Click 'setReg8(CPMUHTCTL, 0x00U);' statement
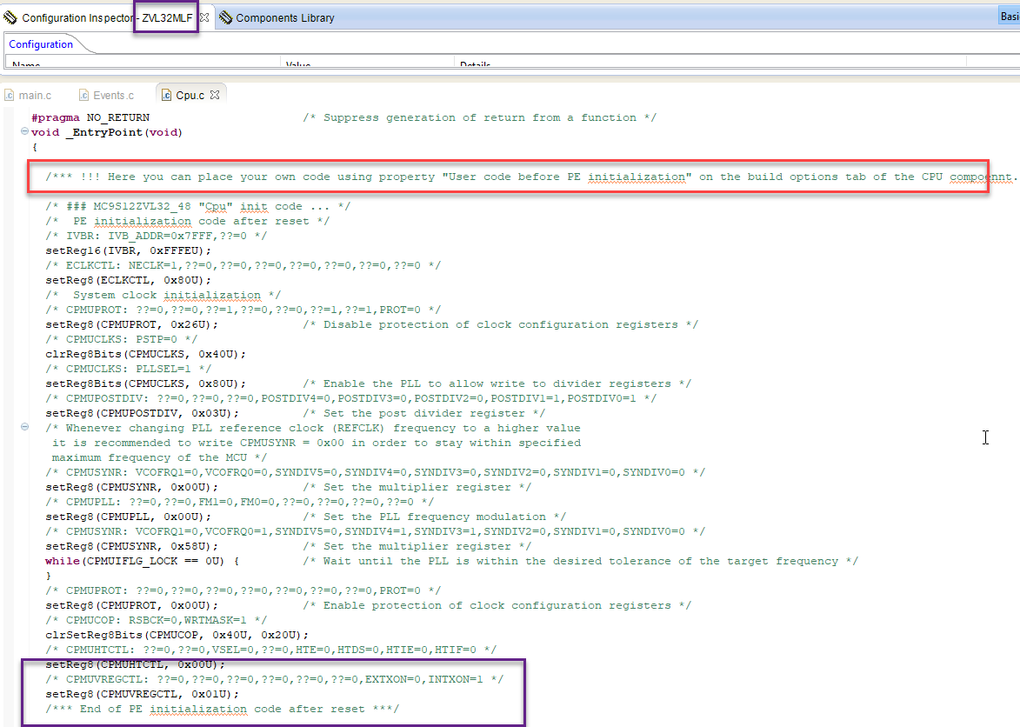The width and height of the screenshot is (1020, 727). click(x=135, y=665)
